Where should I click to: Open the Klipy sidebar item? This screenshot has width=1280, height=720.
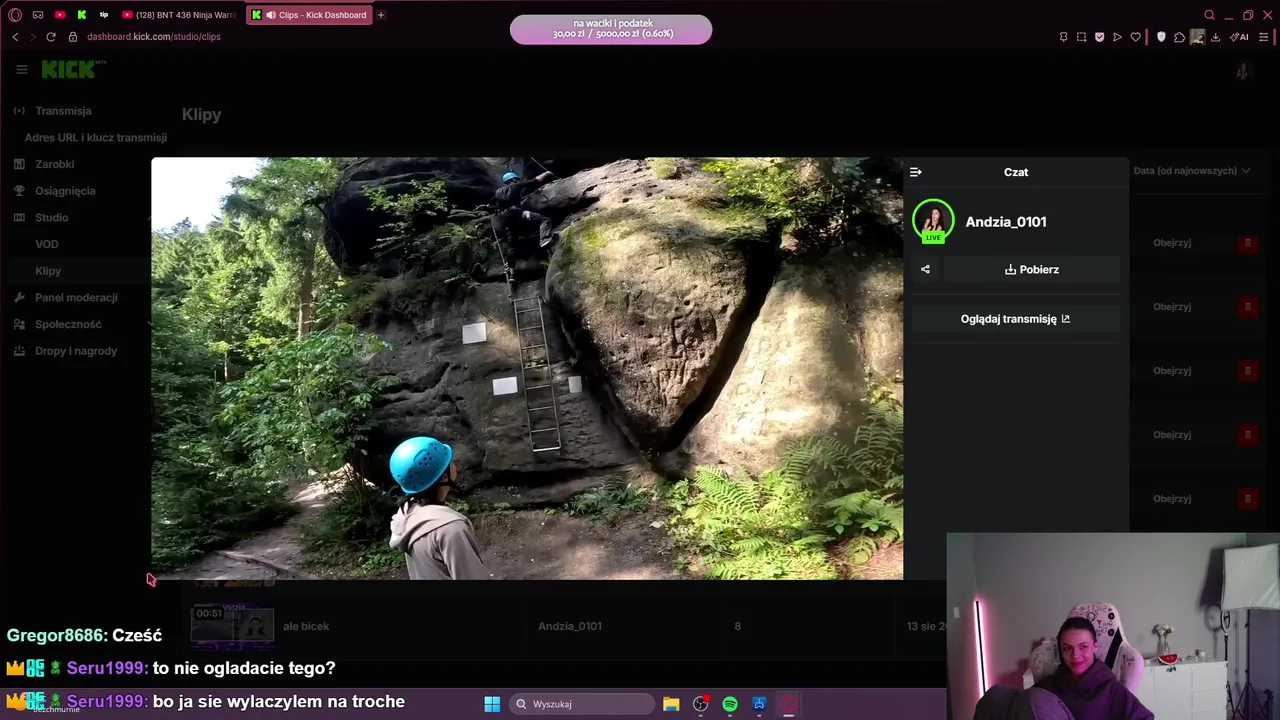pyautogui.click(x=48, y=271)
